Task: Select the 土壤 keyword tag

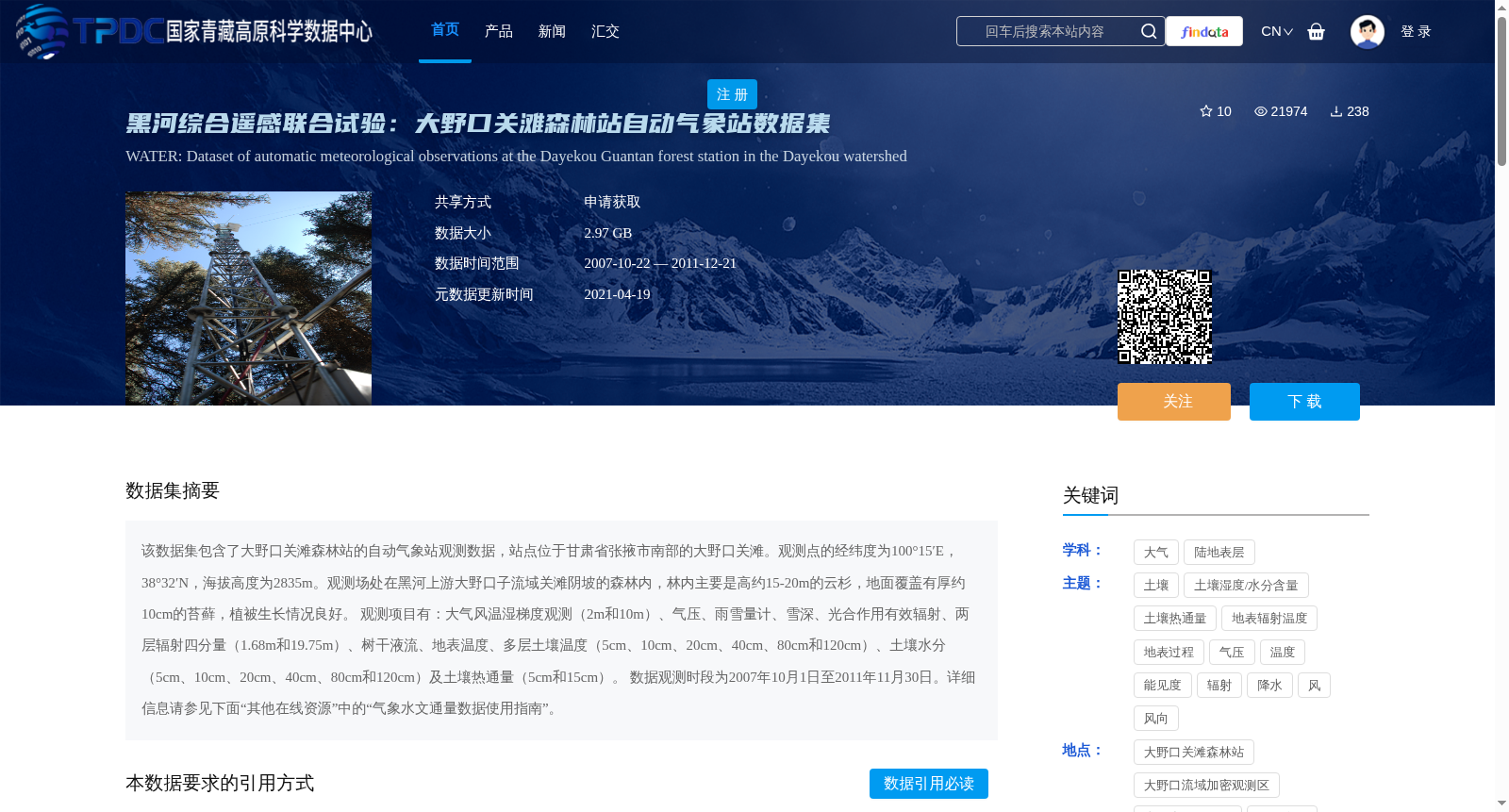Action: (1156, 586)
